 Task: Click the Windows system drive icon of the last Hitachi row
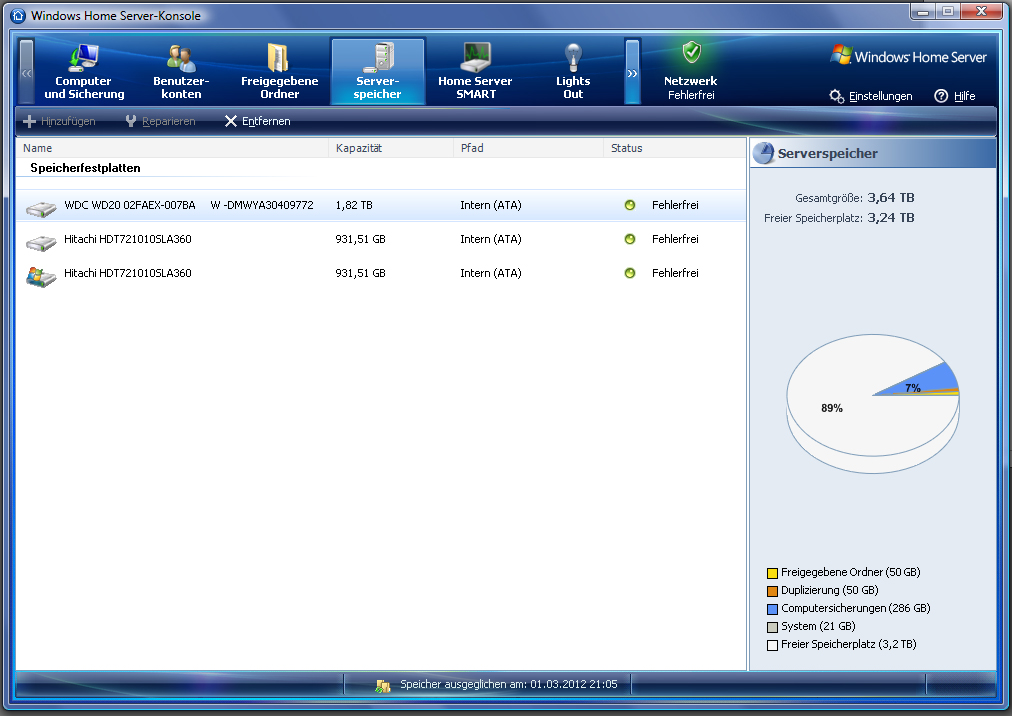[41, 276]
